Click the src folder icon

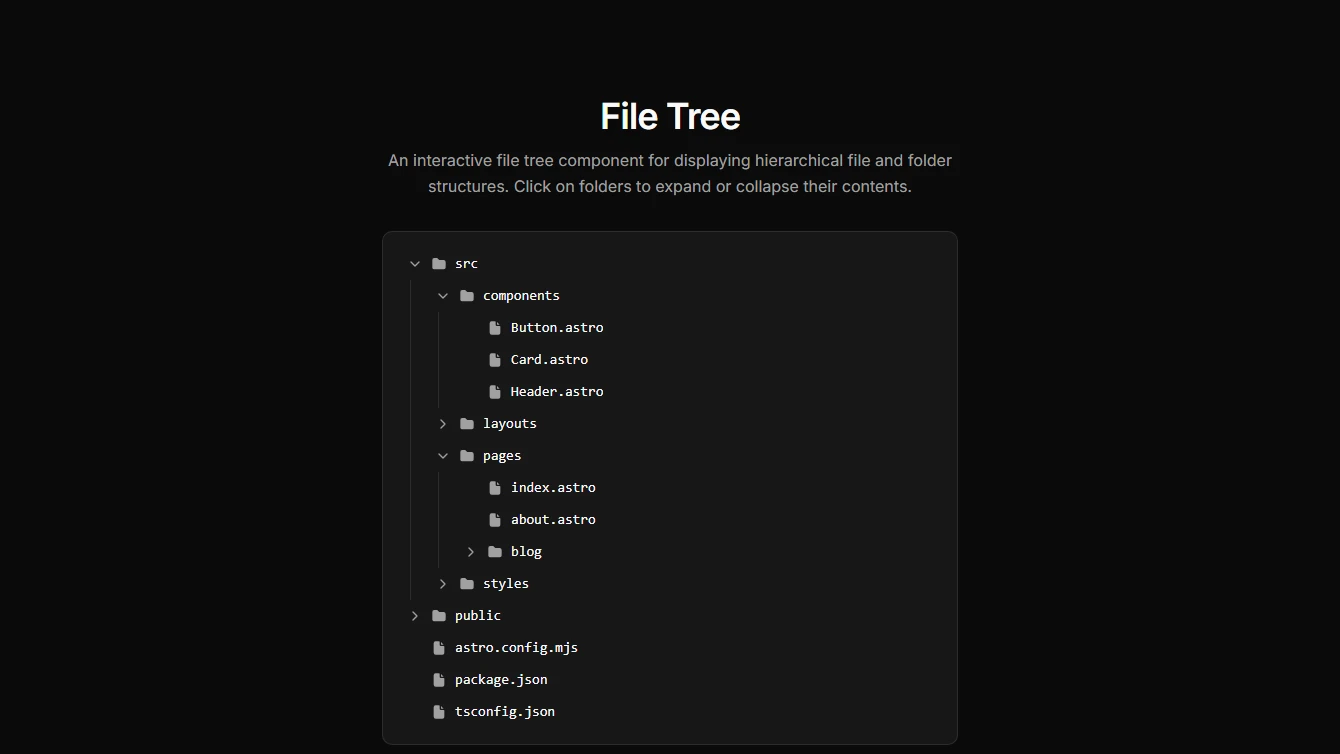click(x=439, y=263)
